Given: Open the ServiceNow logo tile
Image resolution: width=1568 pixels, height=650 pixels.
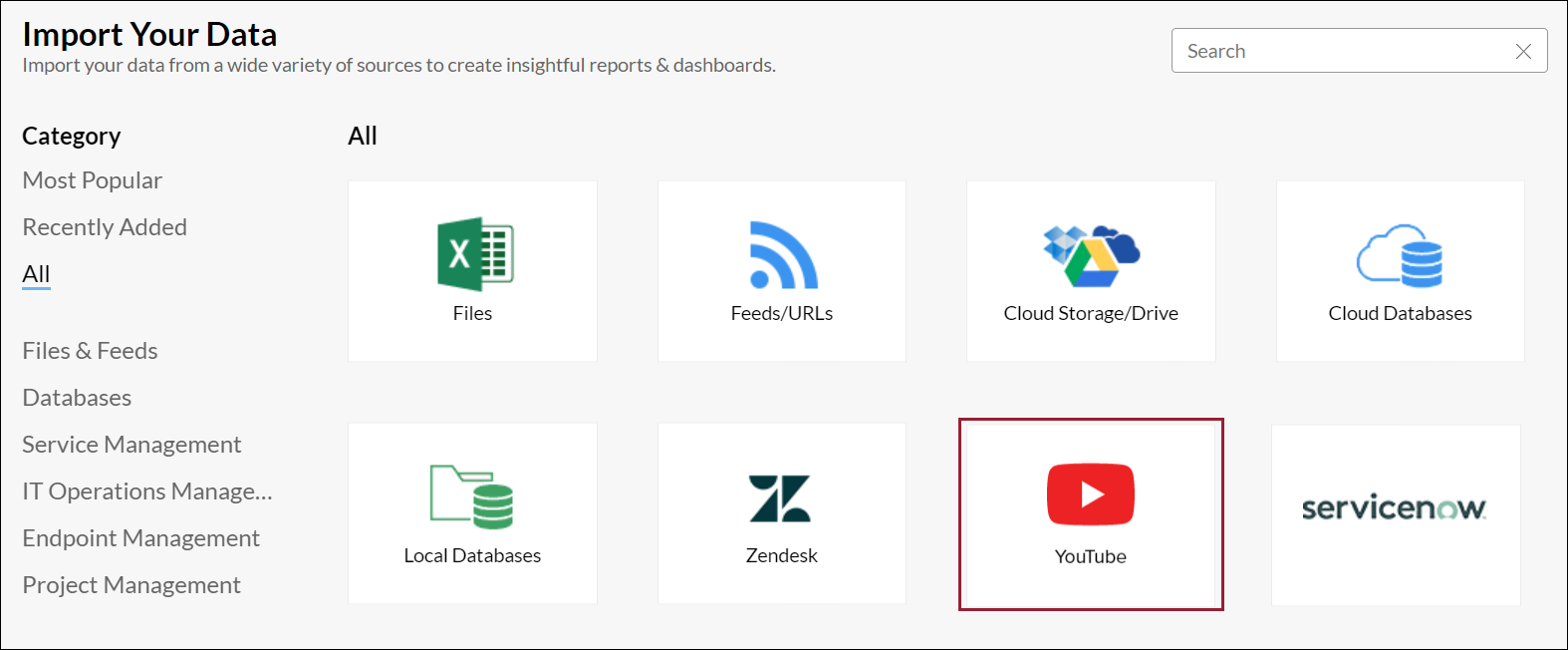Looking at the screenshot, I should pos(1396,514).
